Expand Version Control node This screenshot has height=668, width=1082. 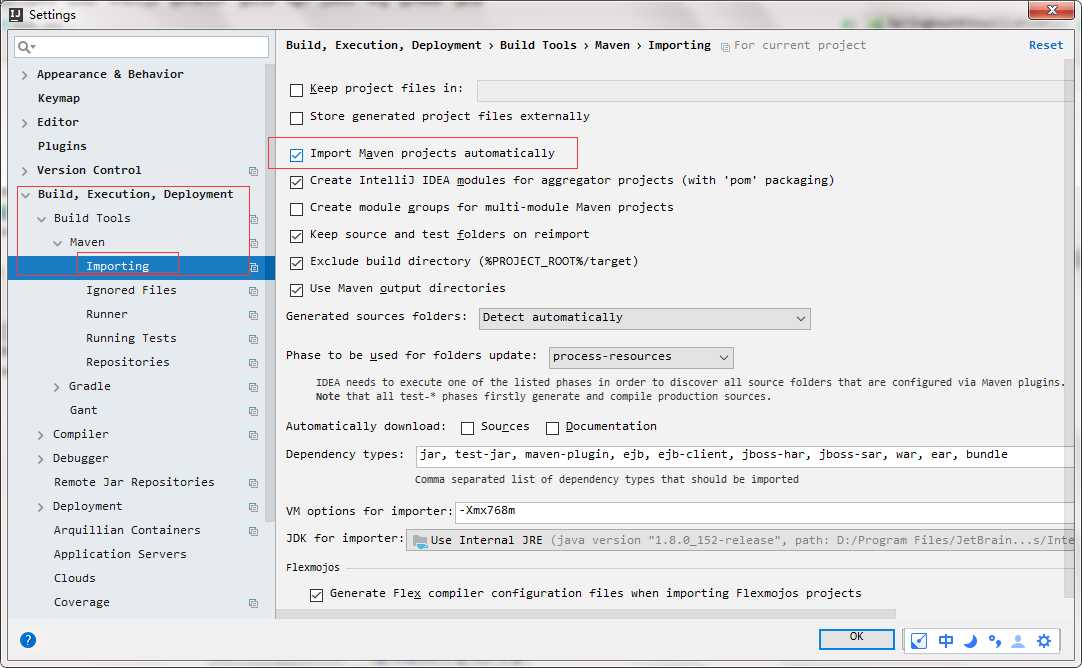pyautogui.click(x=25, y=171)
